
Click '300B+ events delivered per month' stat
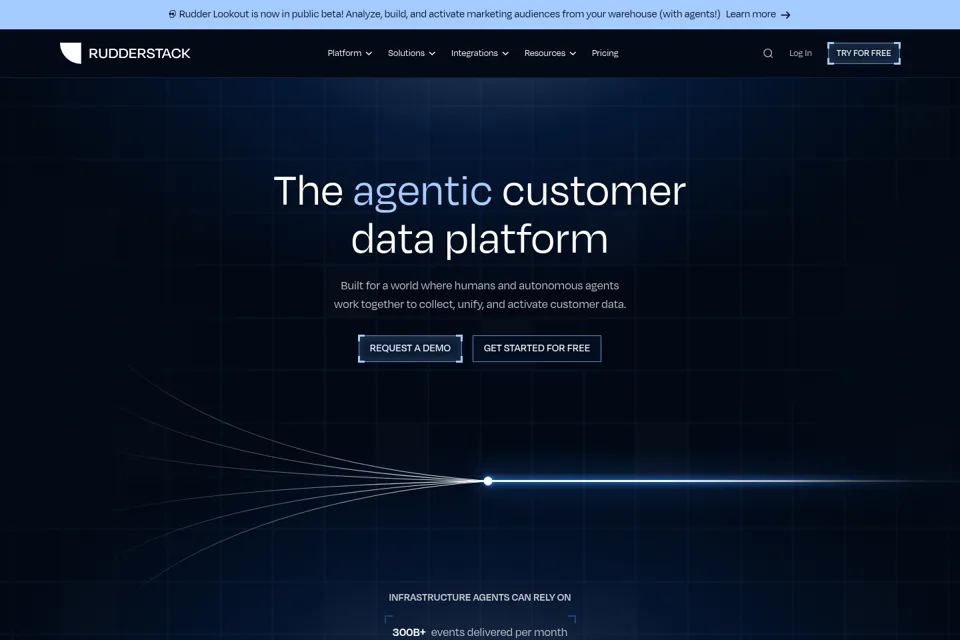tap(480, 632)
